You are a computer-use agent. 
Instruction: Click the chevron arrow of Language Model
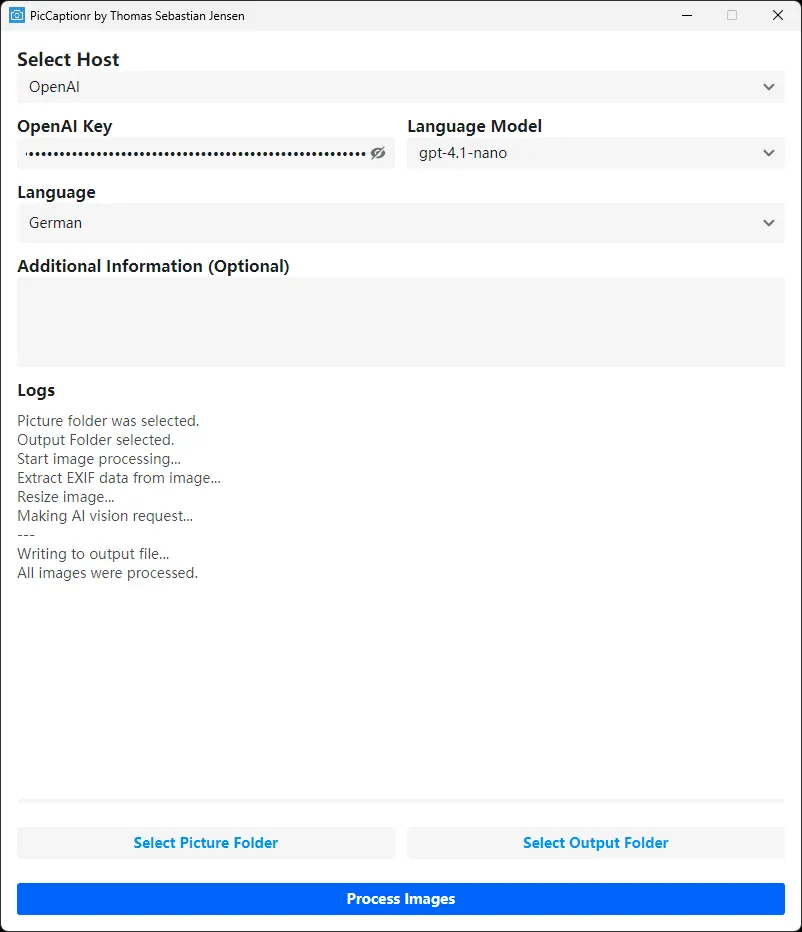coord(768,153)
